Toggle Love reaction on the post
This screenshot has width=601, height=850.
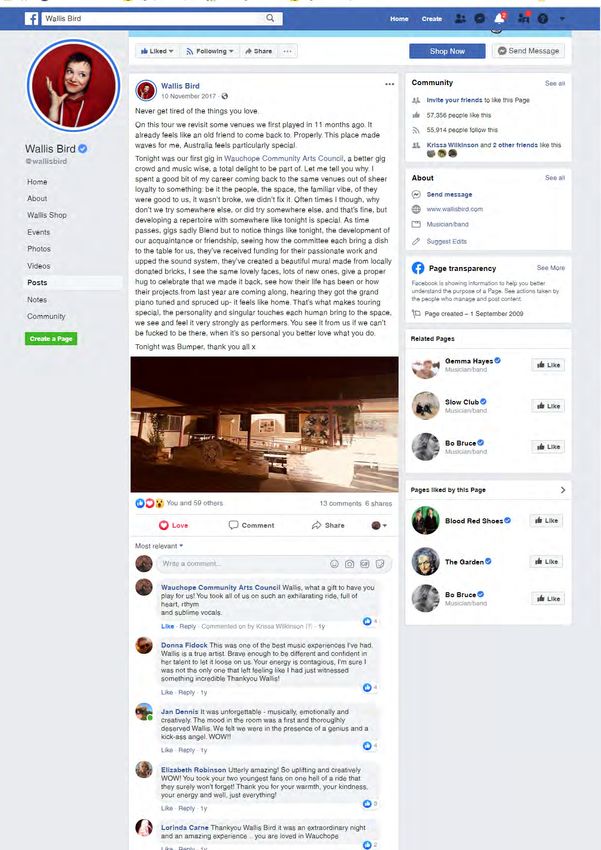click(x=173, y=525)
